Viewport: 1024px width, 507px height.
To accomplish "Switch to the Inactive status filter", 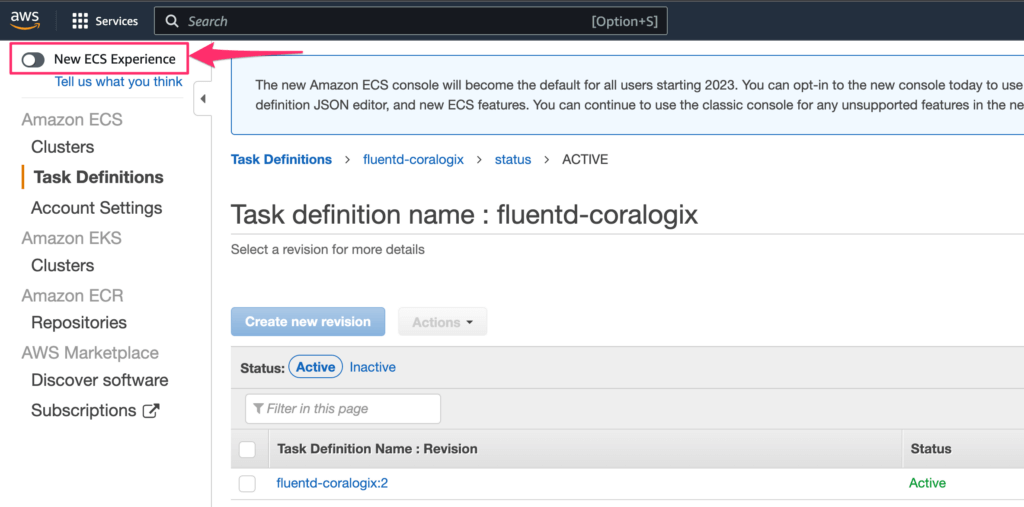I will pyautogui.click(x=372, y=367).
